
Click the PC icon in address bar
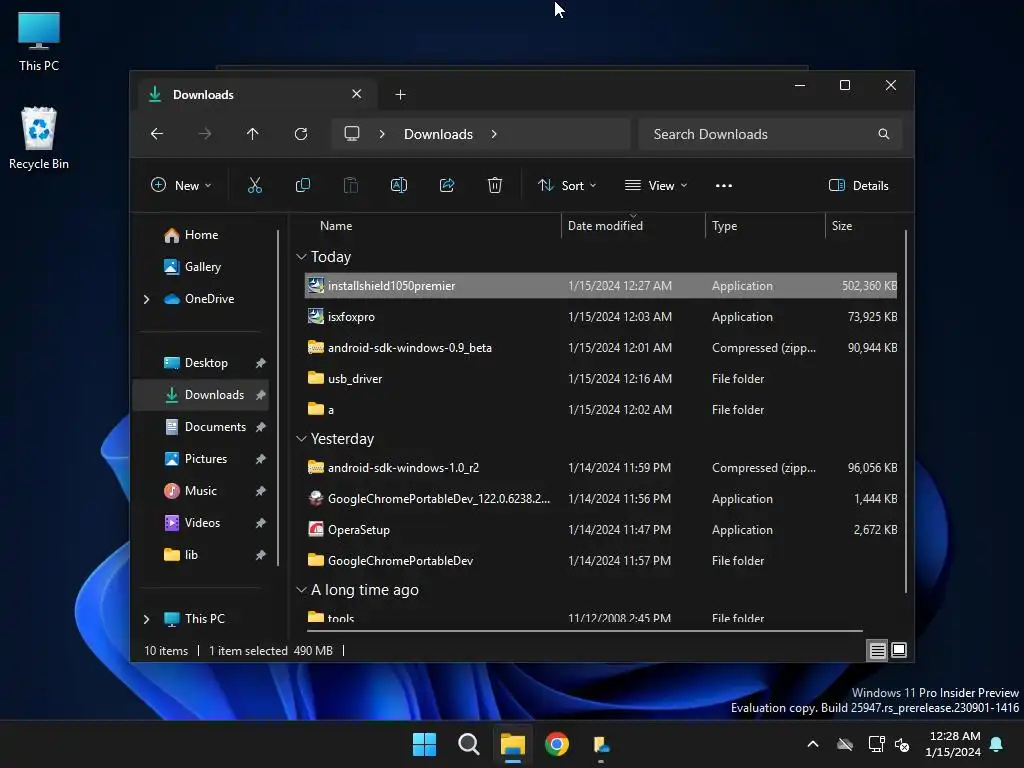(352, 134)
